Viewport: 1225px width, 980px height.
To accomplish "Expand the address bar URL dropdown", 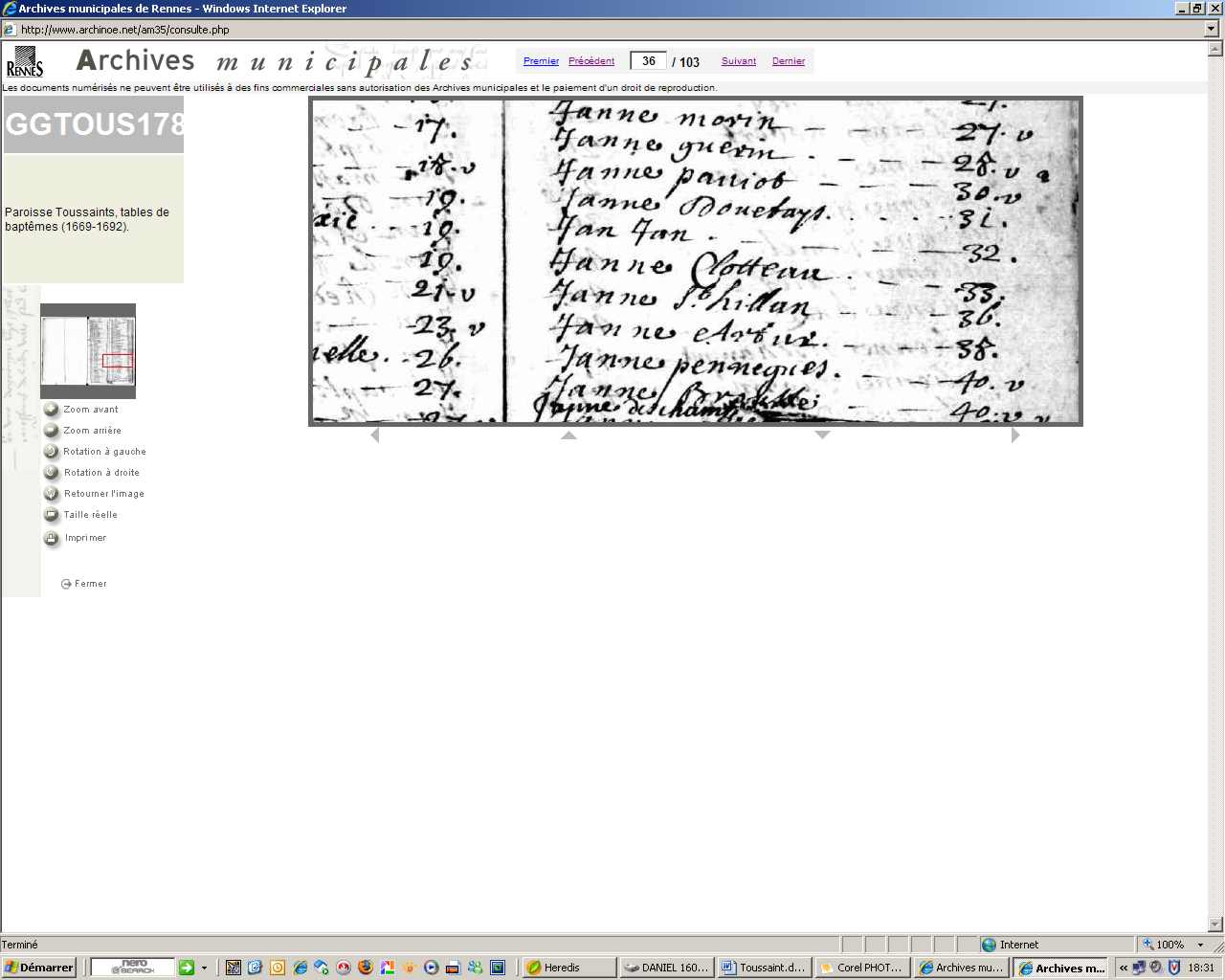I will [1212, 30].
